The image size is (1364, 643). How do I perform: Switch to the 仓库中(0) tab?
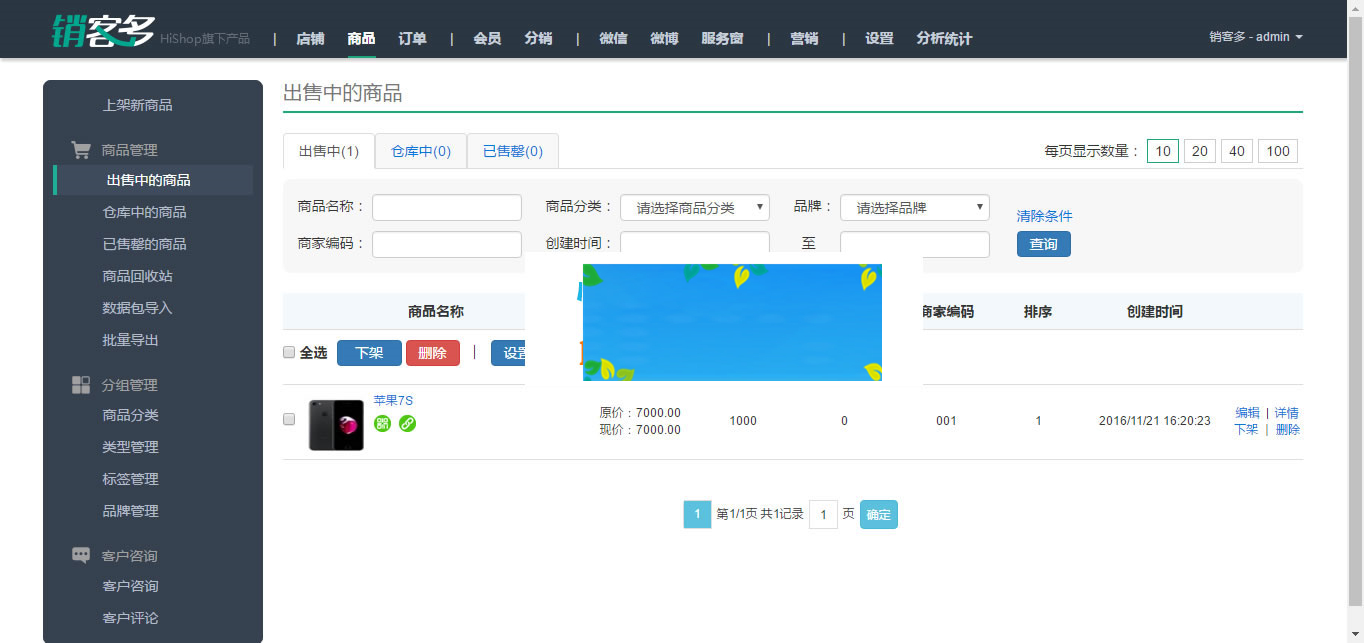click(420, 150)
